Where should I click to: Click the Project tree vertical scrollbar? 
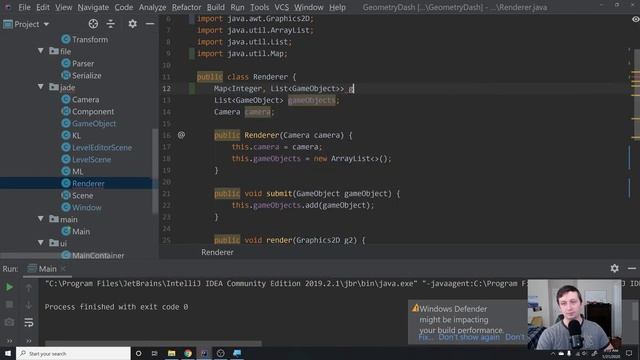[155, 171]
